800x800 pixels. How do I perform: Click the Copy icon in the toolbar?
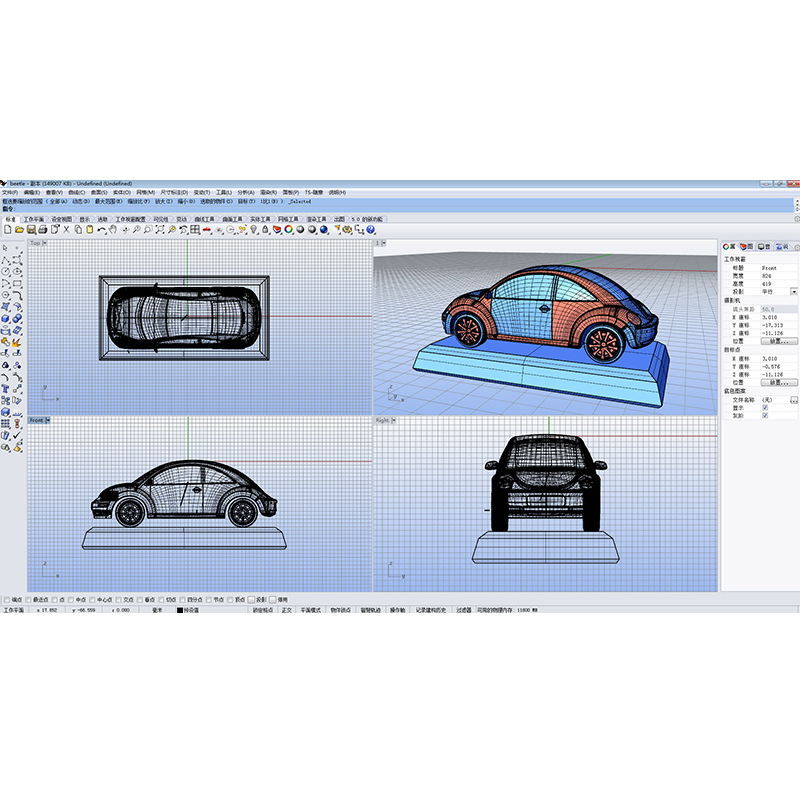coord(78,230)
